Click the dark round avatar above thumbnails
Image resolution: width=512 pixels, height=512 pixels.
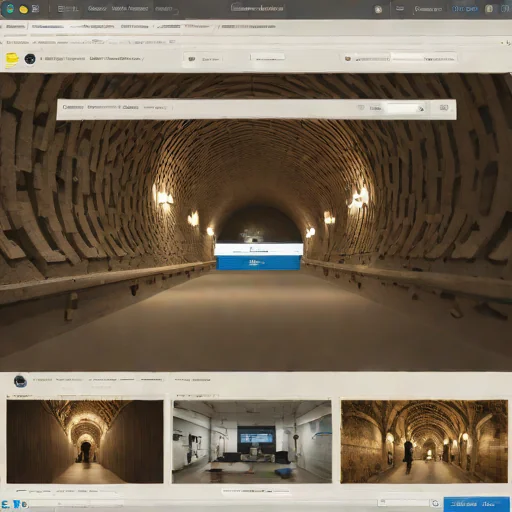coord(20,381)
